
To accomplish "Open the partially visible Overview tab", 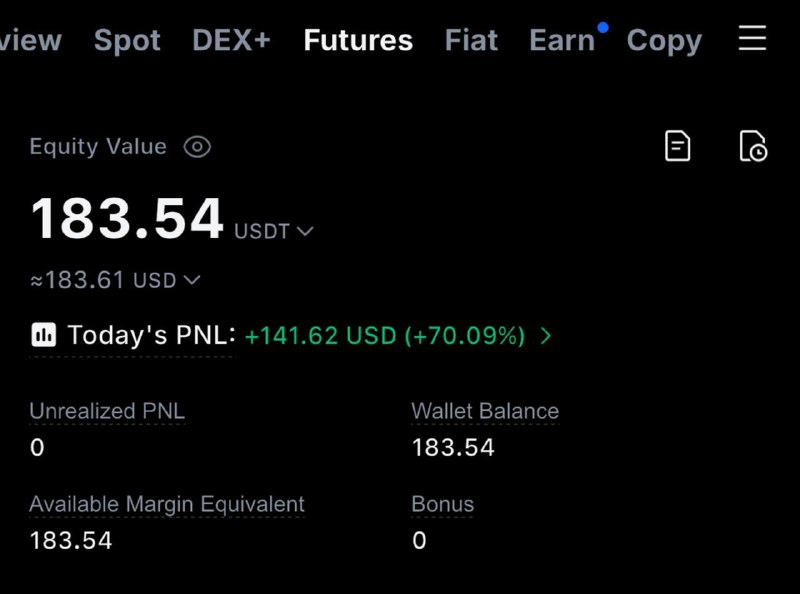I will [31, 40].
